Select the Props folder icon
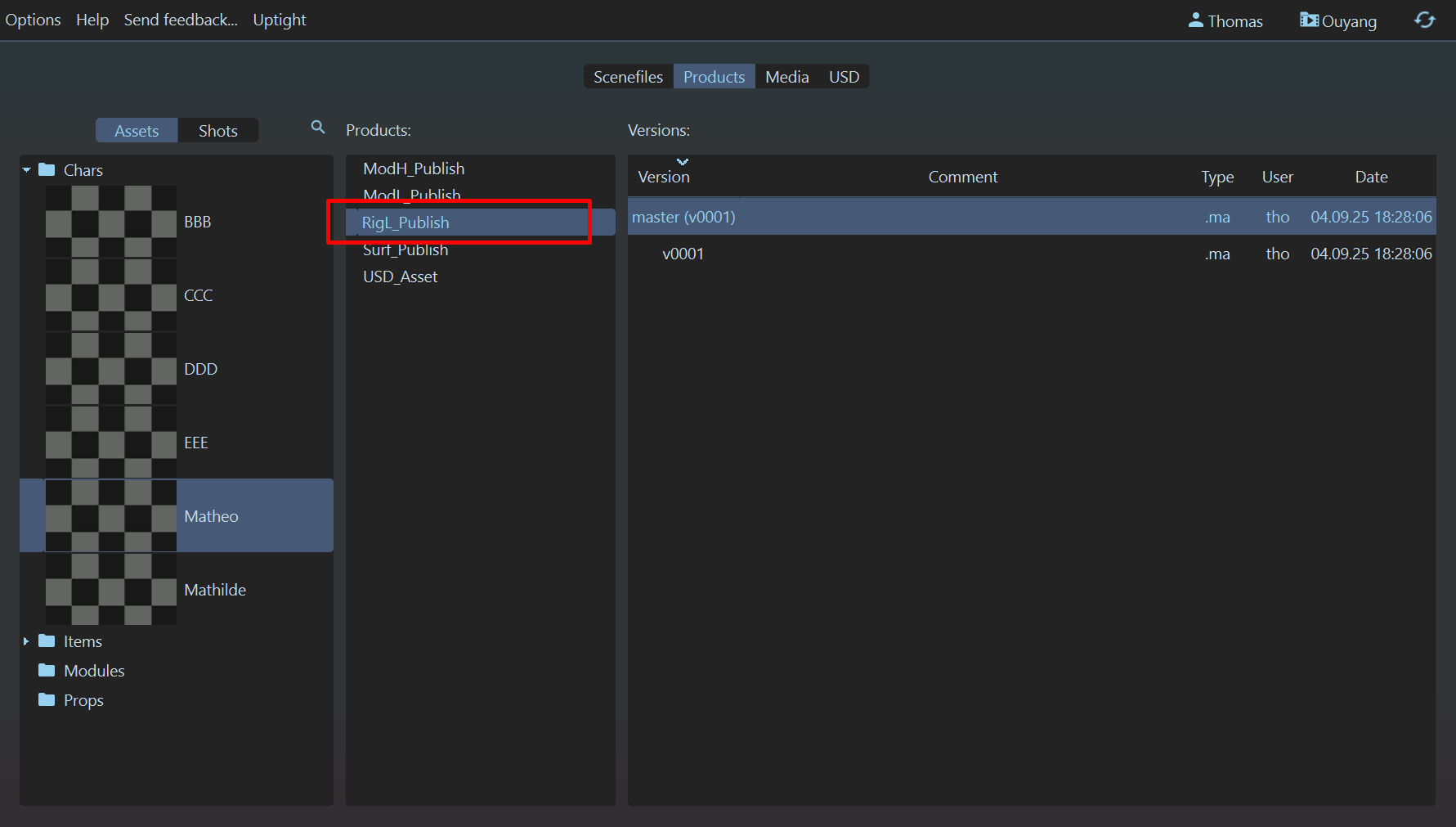1456x827 pixels. point(47,700)
